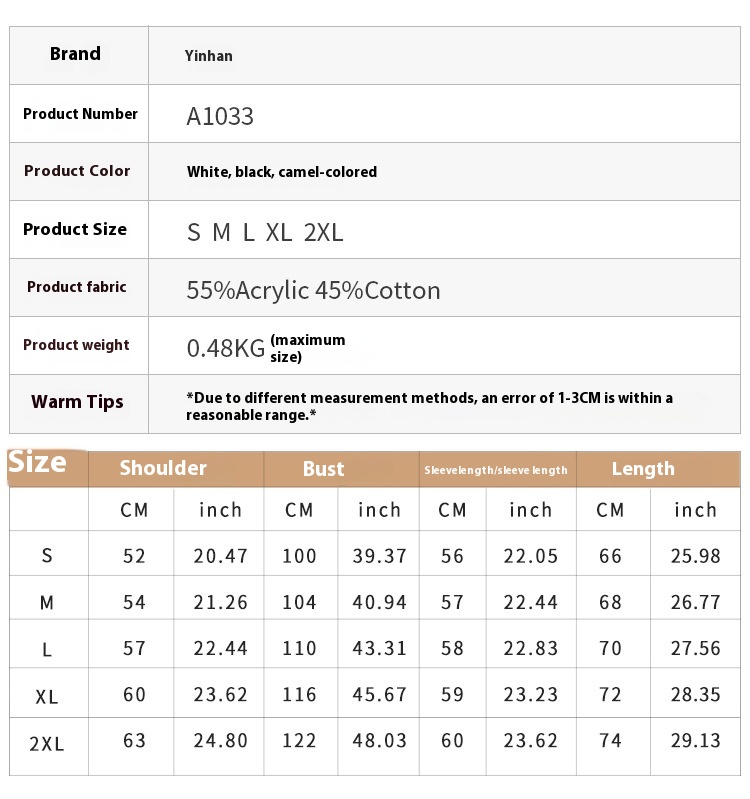Click the Brand label cell

pos(76,54)
